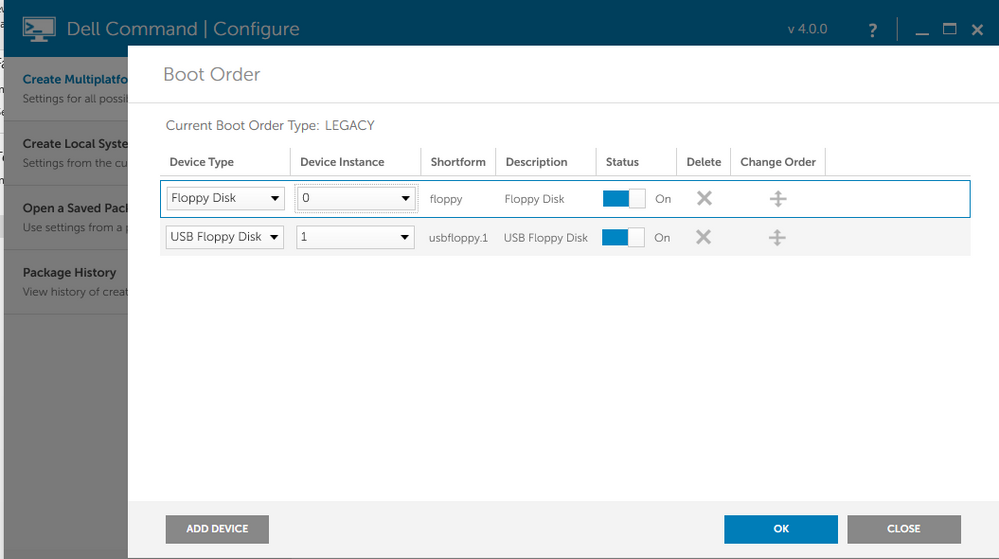Select Create Multiplatform Package in sidebar
Image resolution: width=999 pixels, height=559 pixels.
[x=66, y=89]
